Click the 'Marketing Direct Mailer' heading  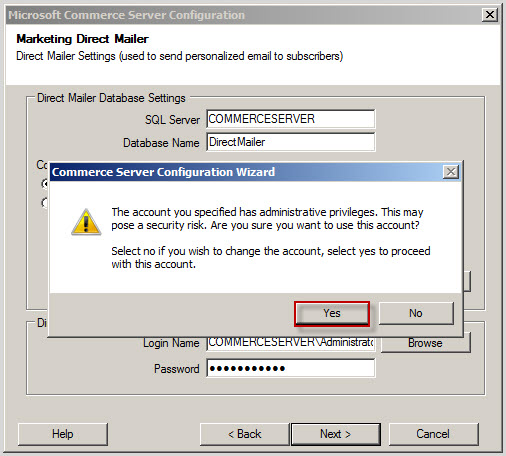[82, 39]
